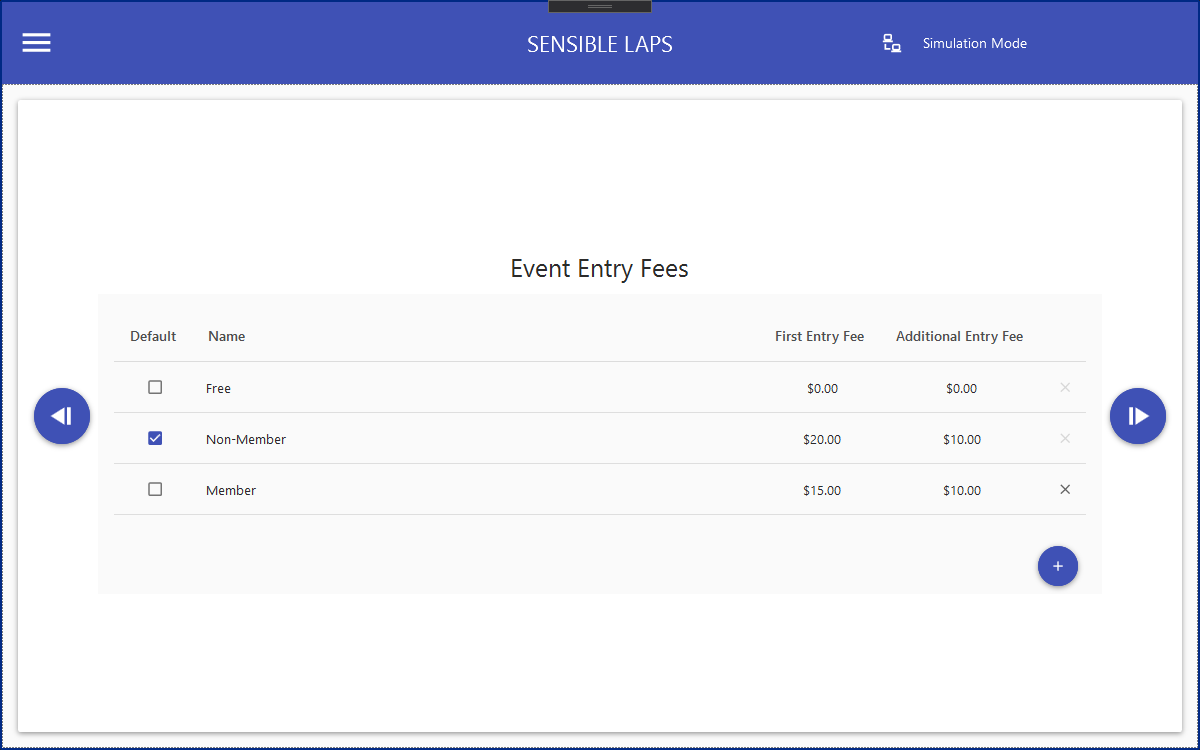Edit the Non-Member name field

click(246, 439)
